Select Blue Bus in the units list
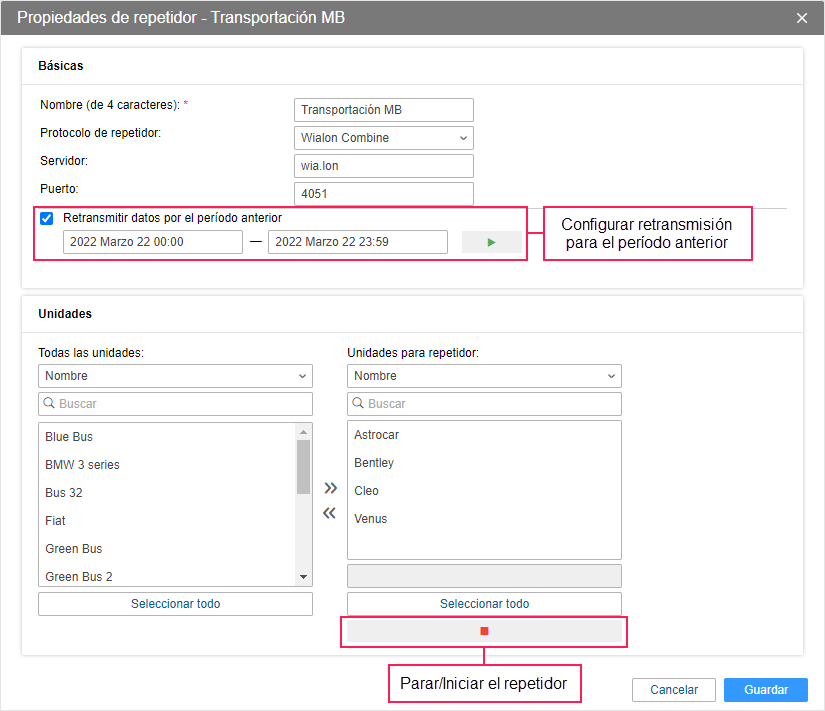 (x=69, y=437)
